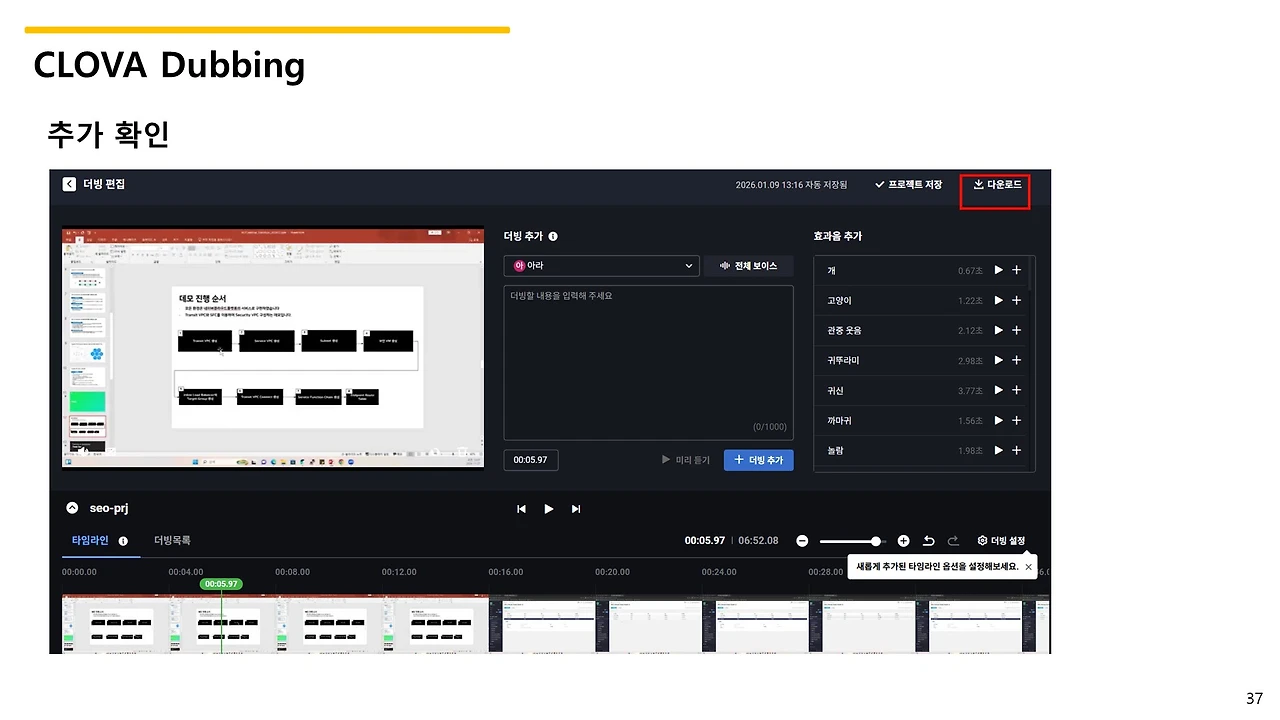The height and width of the screenshot is (720, 1280).
Task: Click the 다운로드 download button
Action: (997, 185)
